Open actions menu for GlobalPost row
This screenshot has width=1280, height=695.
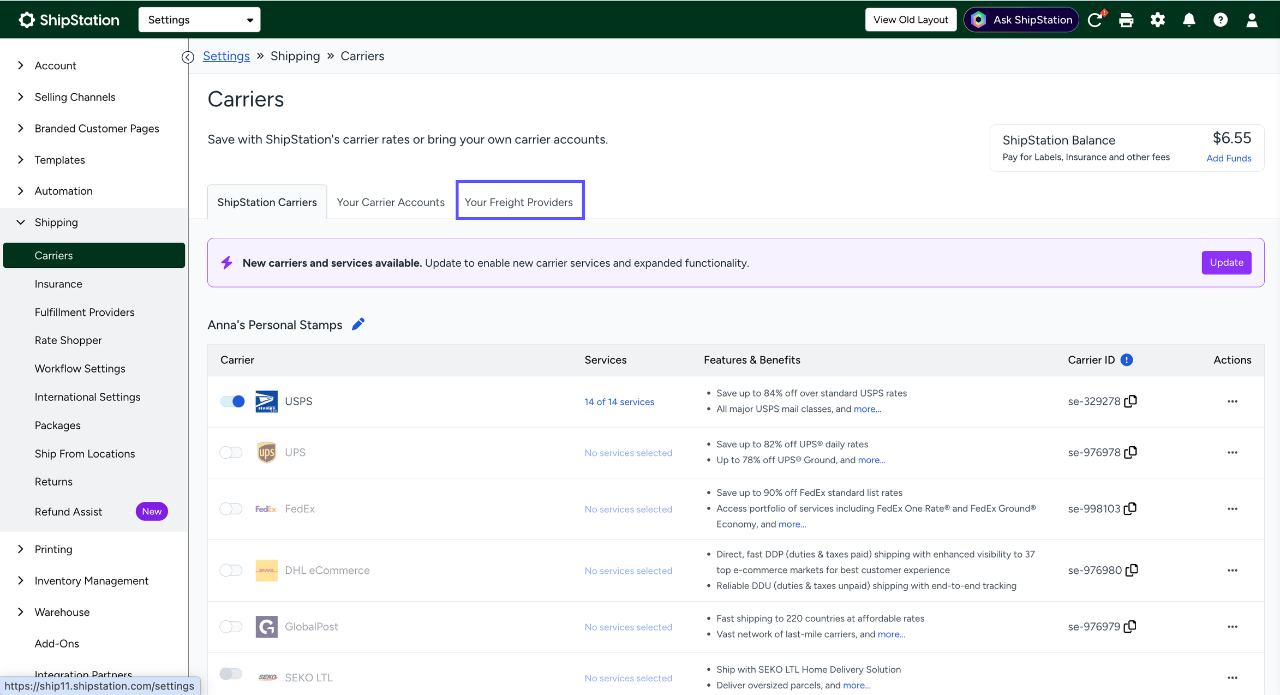pos(1232,627)
